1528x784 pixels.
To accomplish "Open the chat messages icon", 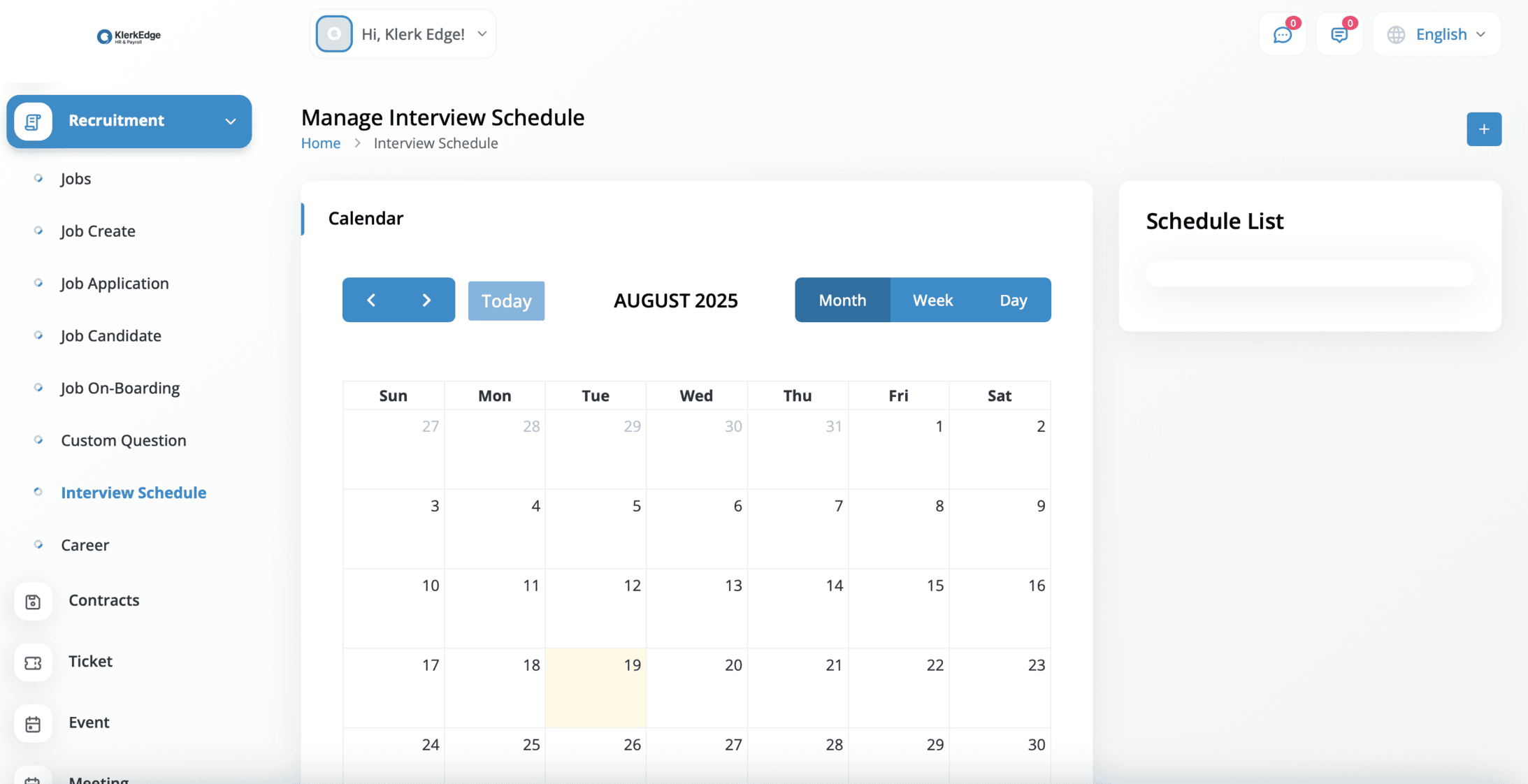I will click(x=1282, y=34).
